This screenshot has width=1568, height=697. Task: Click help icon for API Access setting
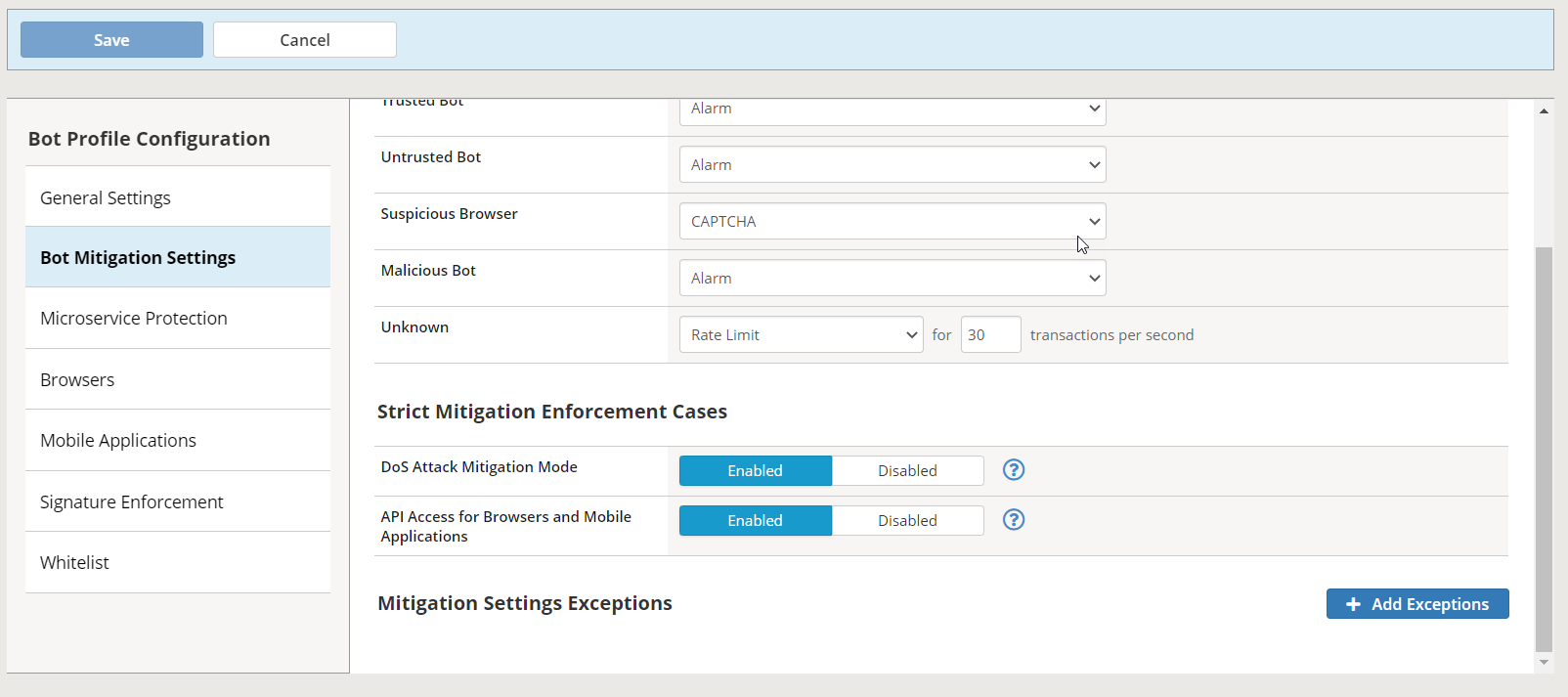(1014, 520)
